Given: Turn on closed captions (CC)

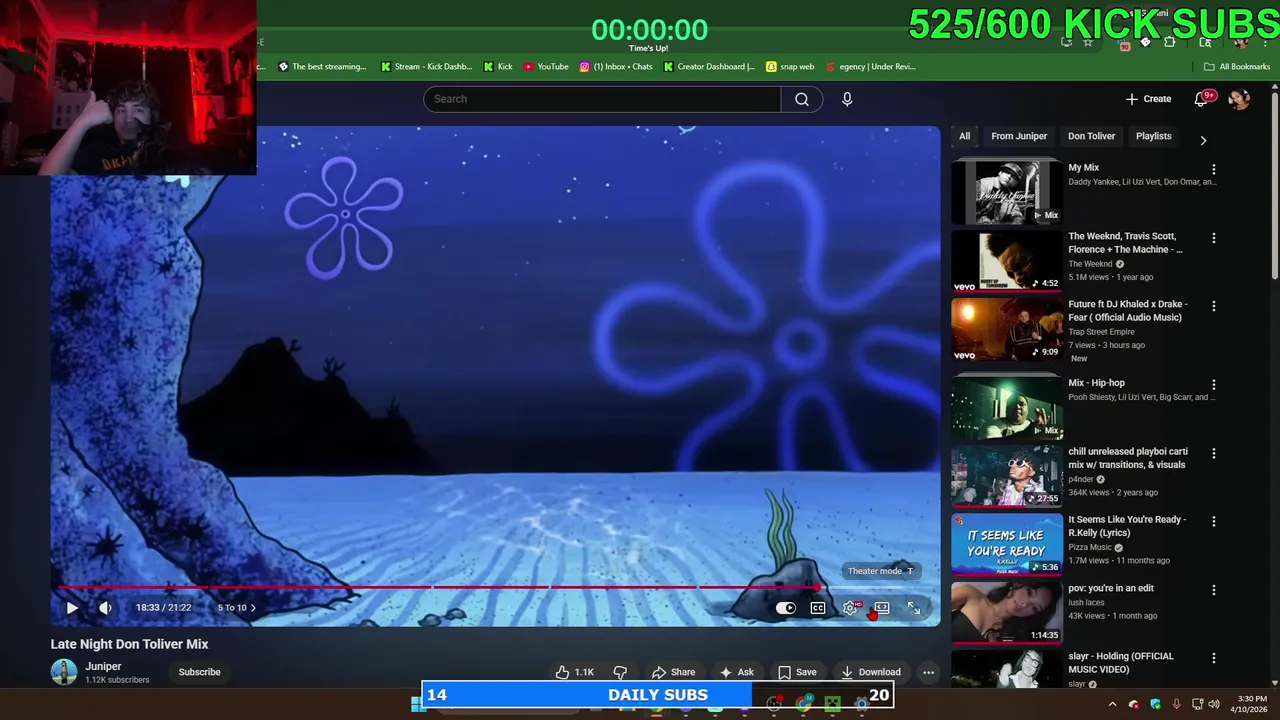Looking at the screenshot, I should (818, 607).
